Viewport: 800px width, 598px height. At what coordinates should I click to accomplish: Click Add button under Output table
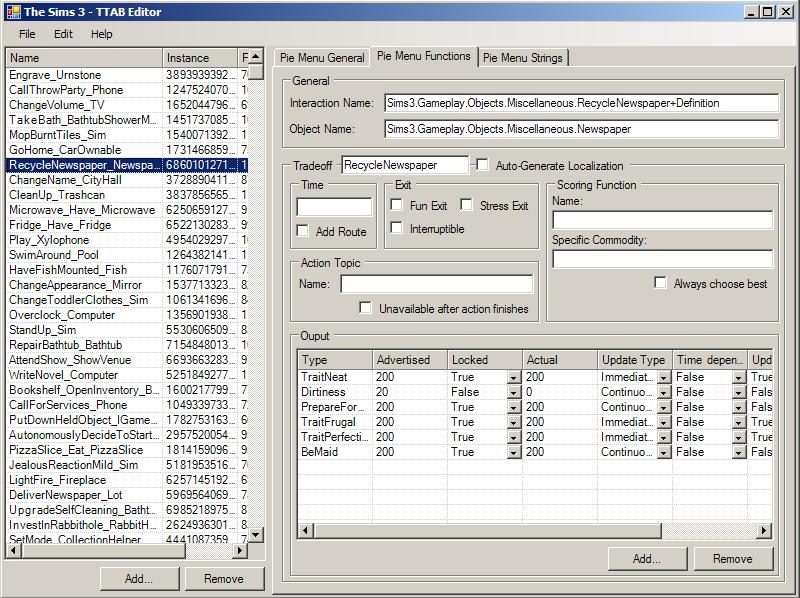(x=647, y=559)
